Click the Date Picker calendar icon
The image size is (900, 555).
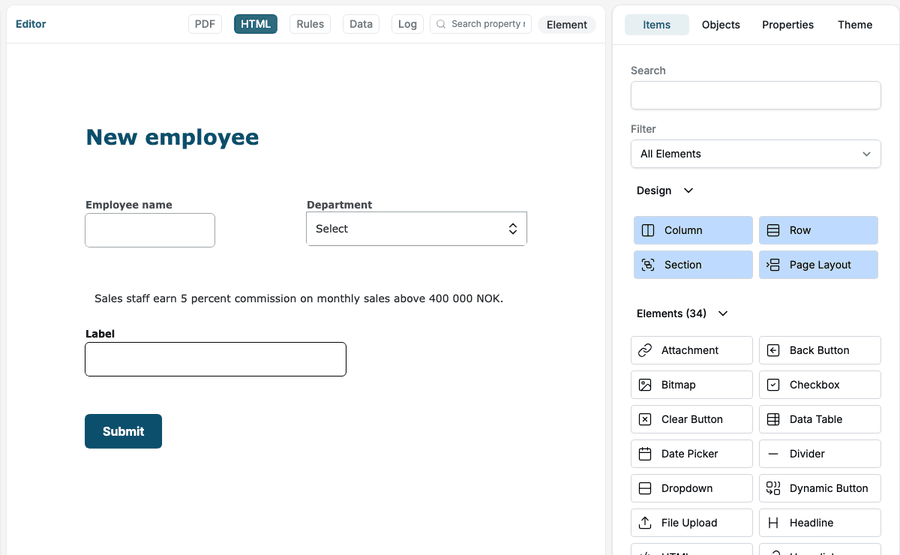pos(645,453)
